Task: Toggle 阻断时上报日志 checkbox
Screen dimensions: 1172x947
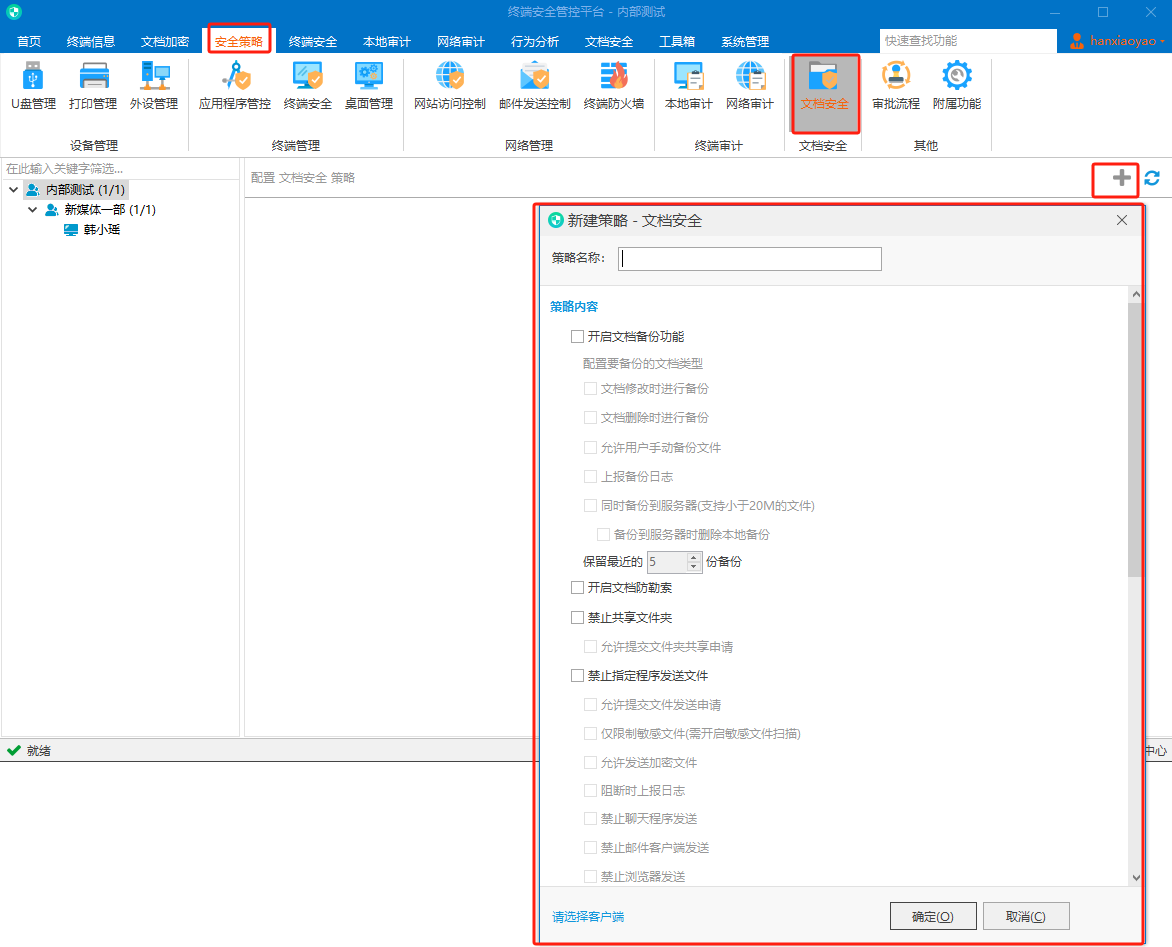Action: [x=590, y=791]
